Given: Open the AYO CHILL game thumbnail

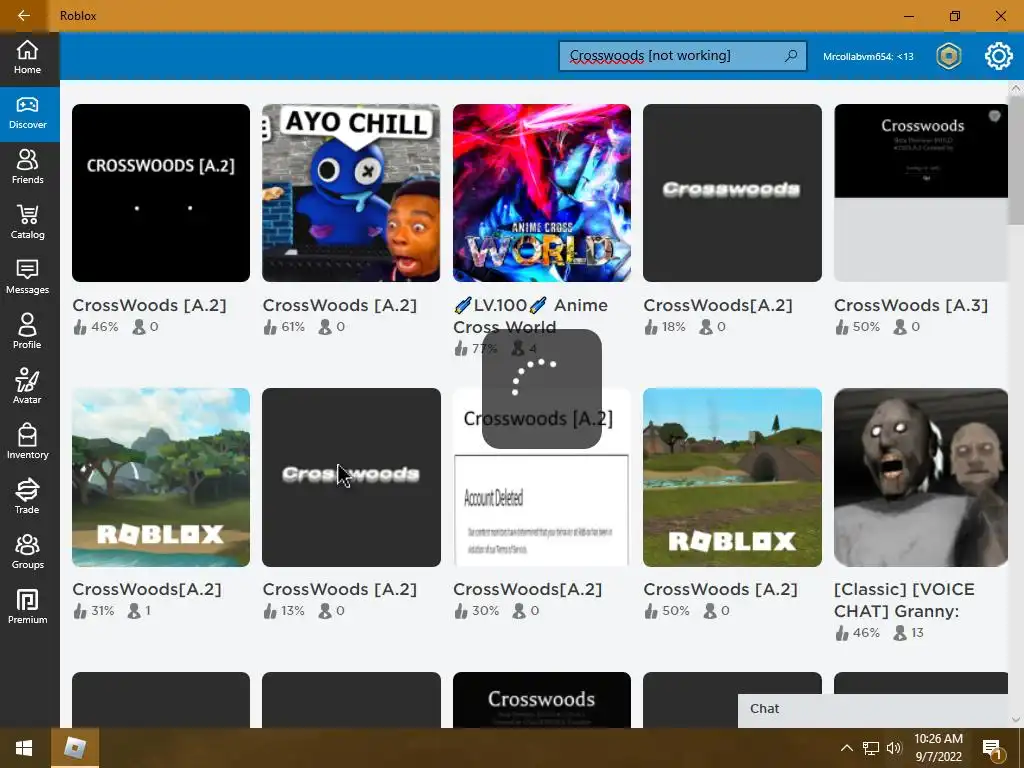Looking at the screenshot, I should [351, 193].
